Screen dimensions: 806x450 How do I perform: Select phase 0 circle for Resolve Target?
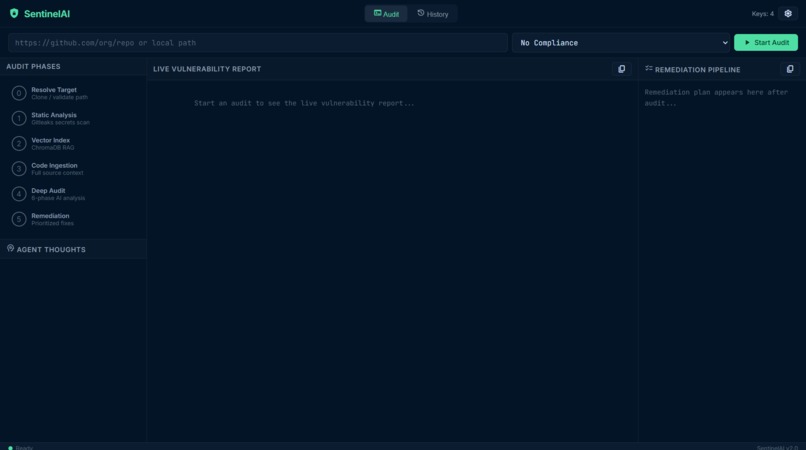[x=19, y=93]
